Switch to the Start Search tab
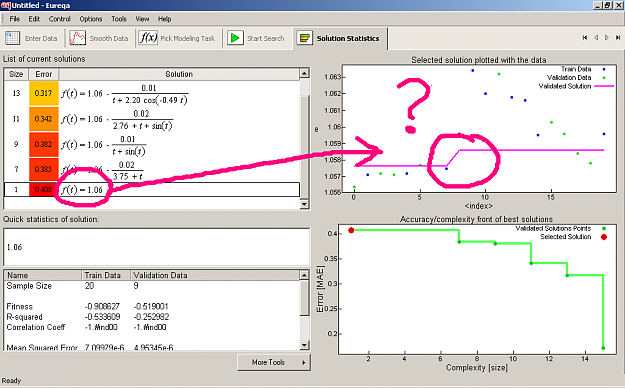 [x=257, y=38]
